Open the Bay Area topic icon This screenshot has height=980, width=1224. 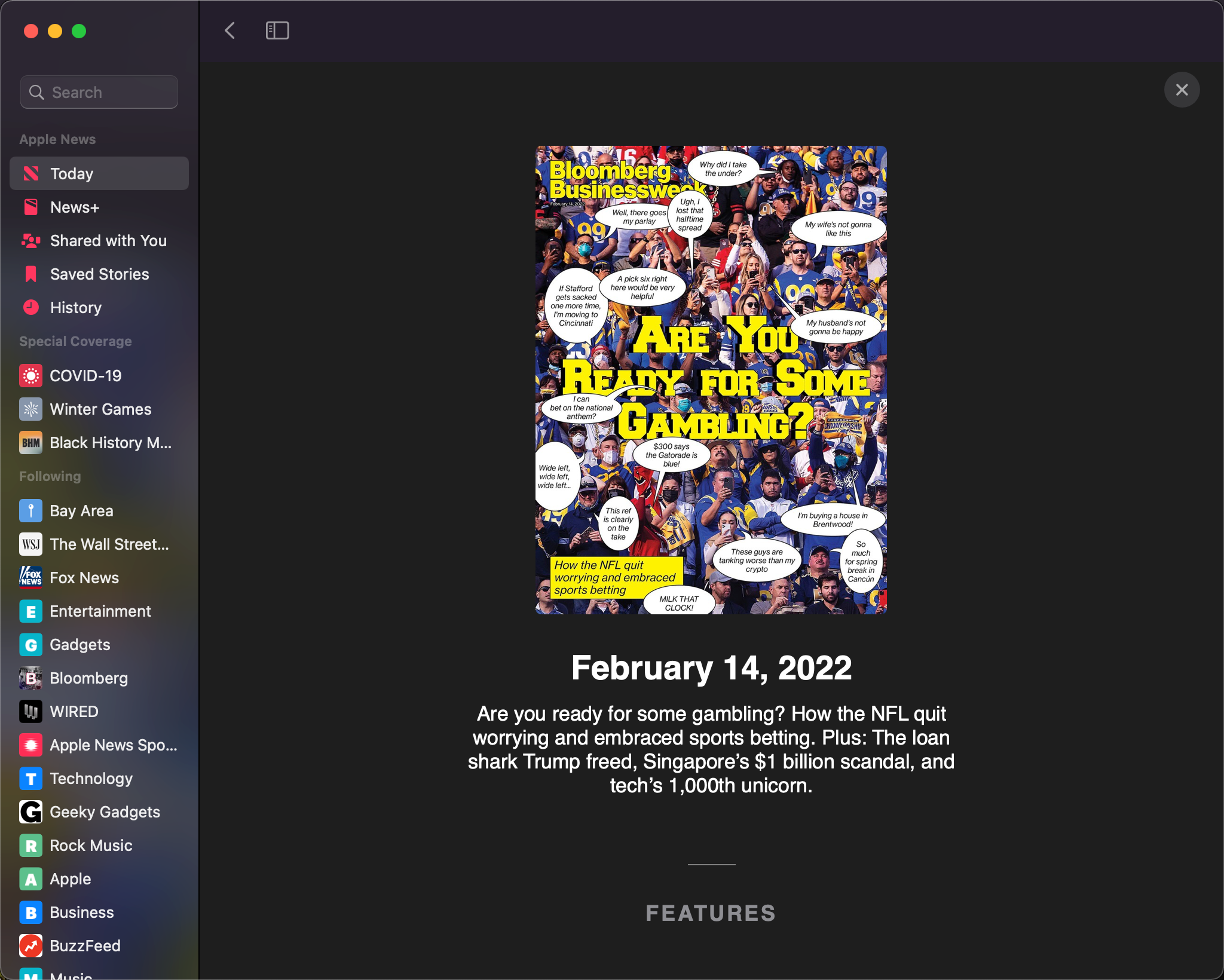coord(30,511)
